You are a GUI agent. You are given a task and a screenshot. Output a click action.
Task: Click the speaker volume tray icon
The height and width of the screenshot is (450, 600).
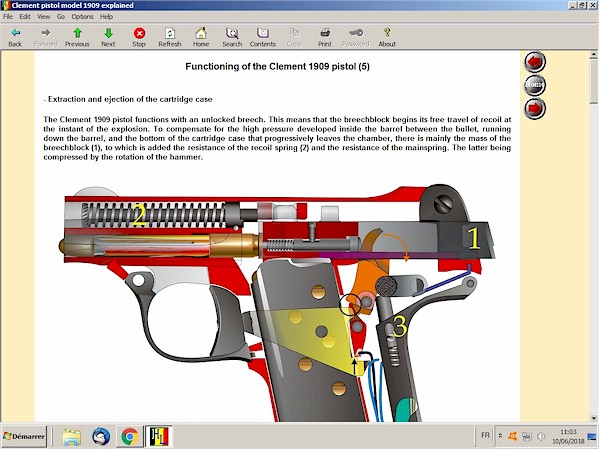[x=541, y=436]
